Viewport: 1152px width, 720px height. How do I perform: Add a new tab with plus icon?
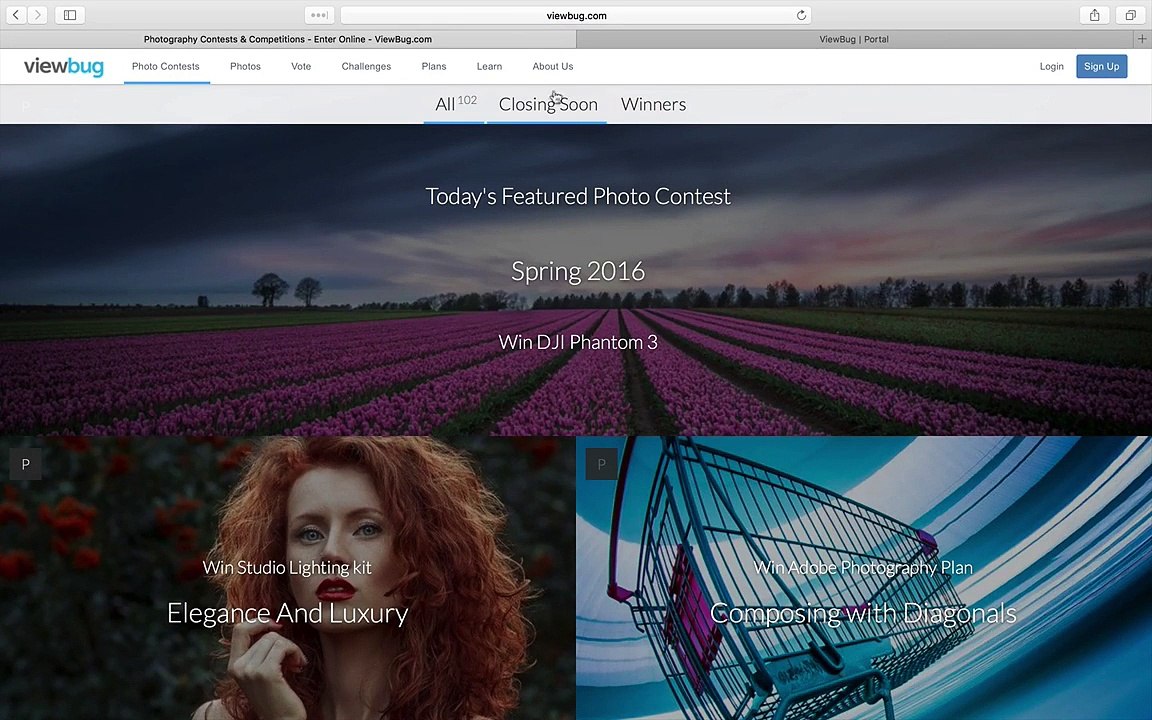[1142, 39]
